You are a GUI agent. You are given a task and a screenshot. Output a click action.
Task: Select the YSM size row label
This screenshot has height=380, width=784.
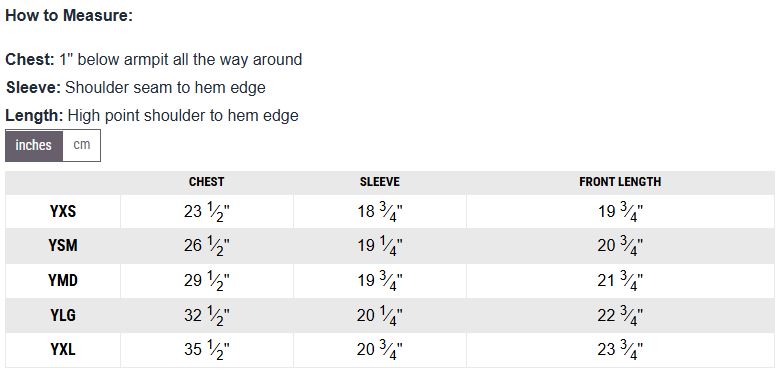[x=63, y=246]
